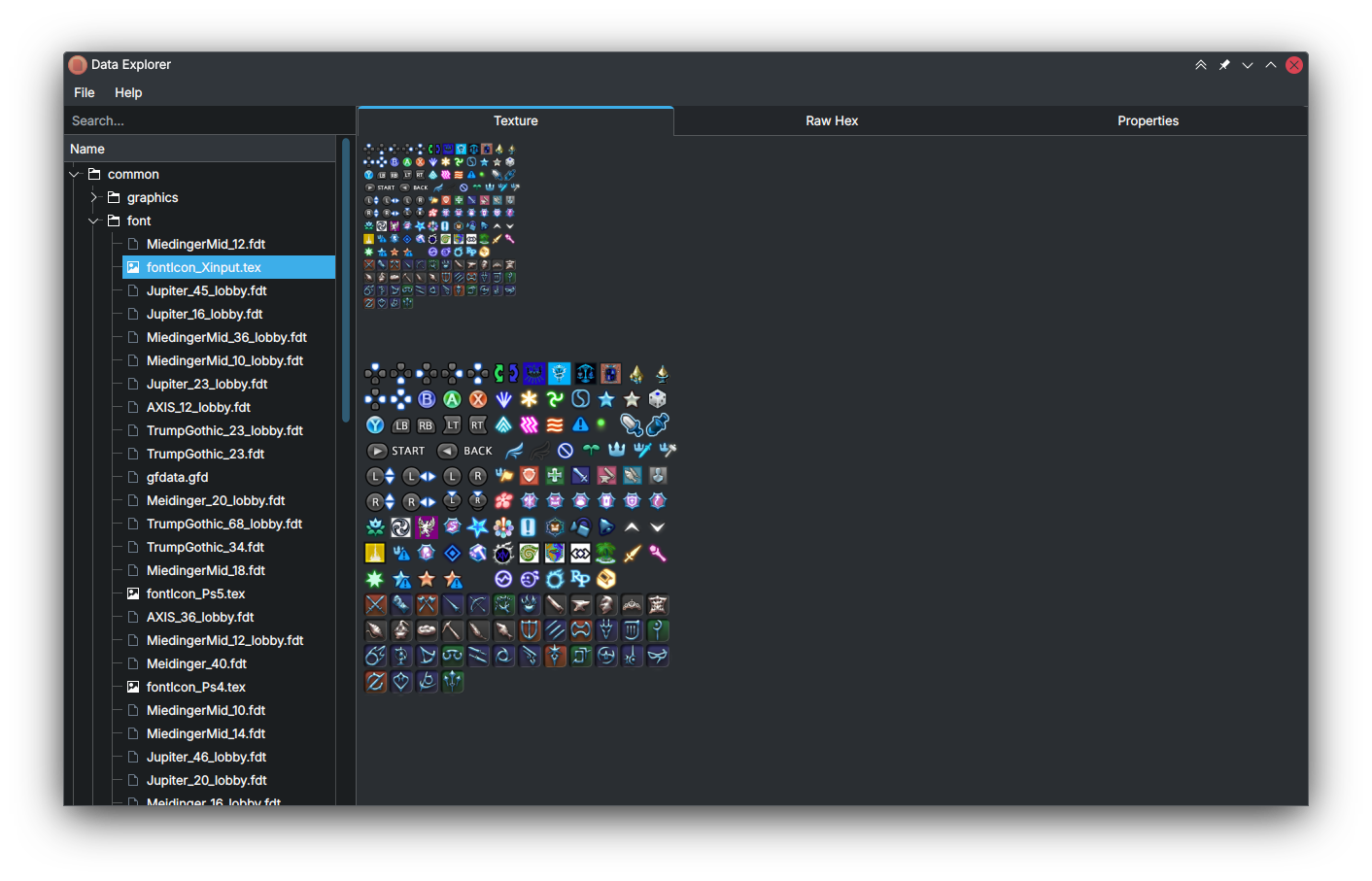The height and width of the screenshot is (881, 1372).
Task: Select TrumpGothic_23_lobby.fdt in the tree
Action: (x=224, y=430)
